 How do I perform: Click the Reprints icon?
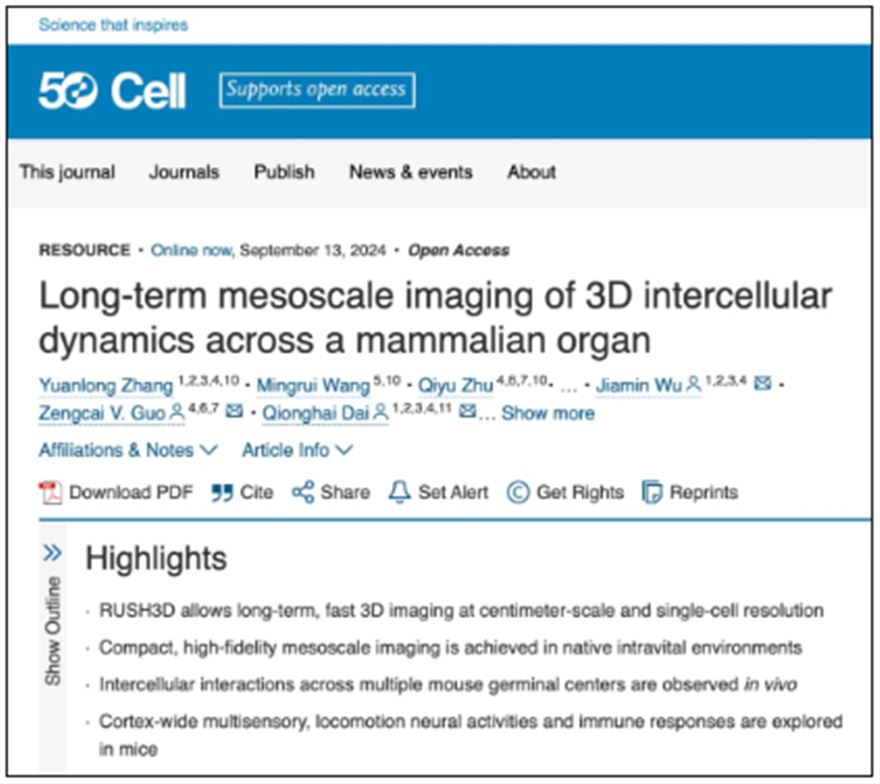[x=652, y=492]
